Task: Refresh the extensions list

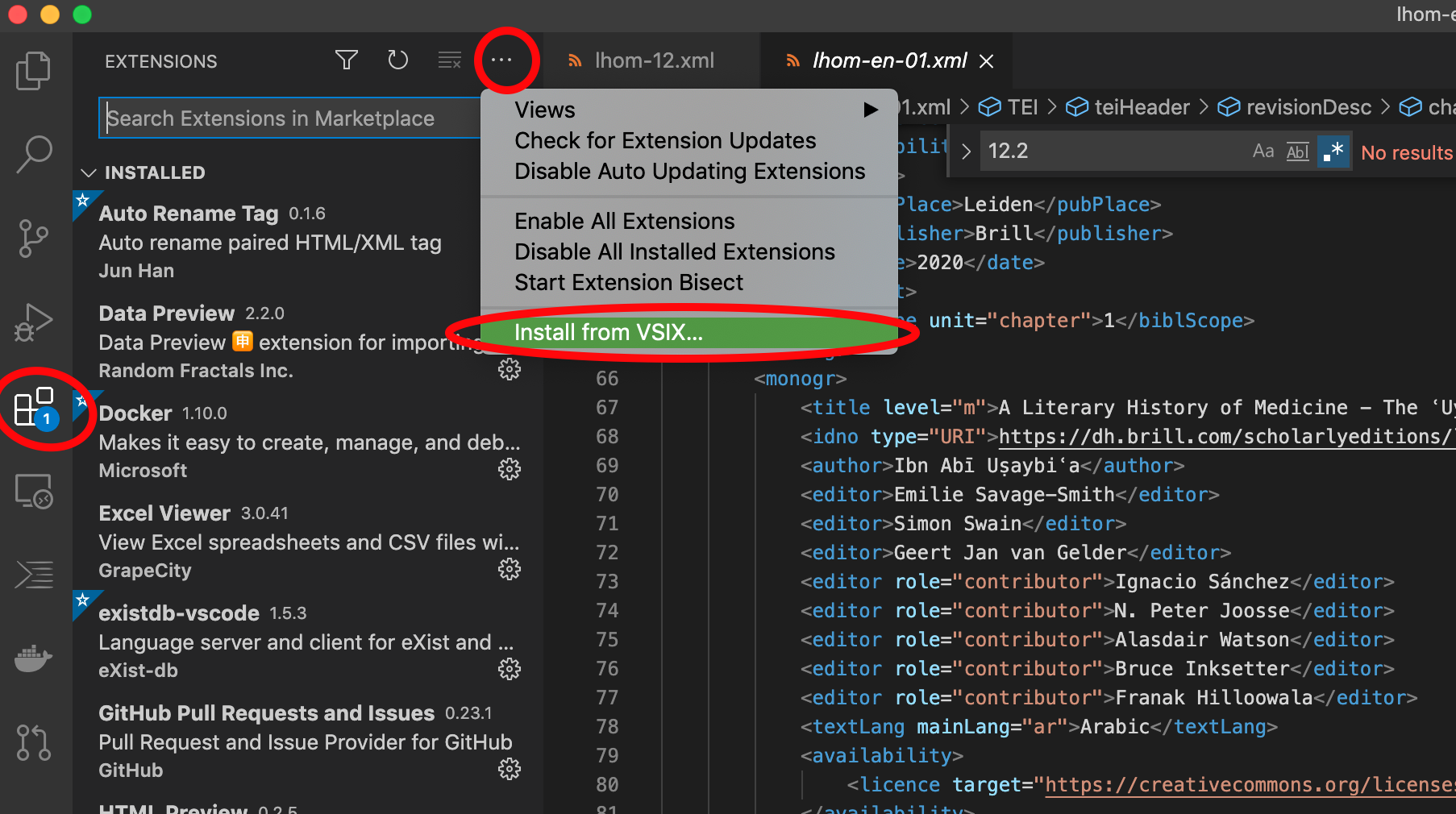Action: (x=398, y=60)
